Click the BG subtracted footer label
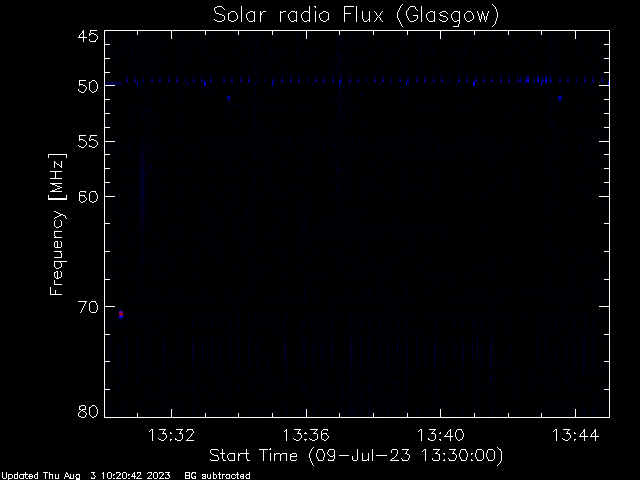This screenshot has width=640, height=480. [x=218, y=476]
